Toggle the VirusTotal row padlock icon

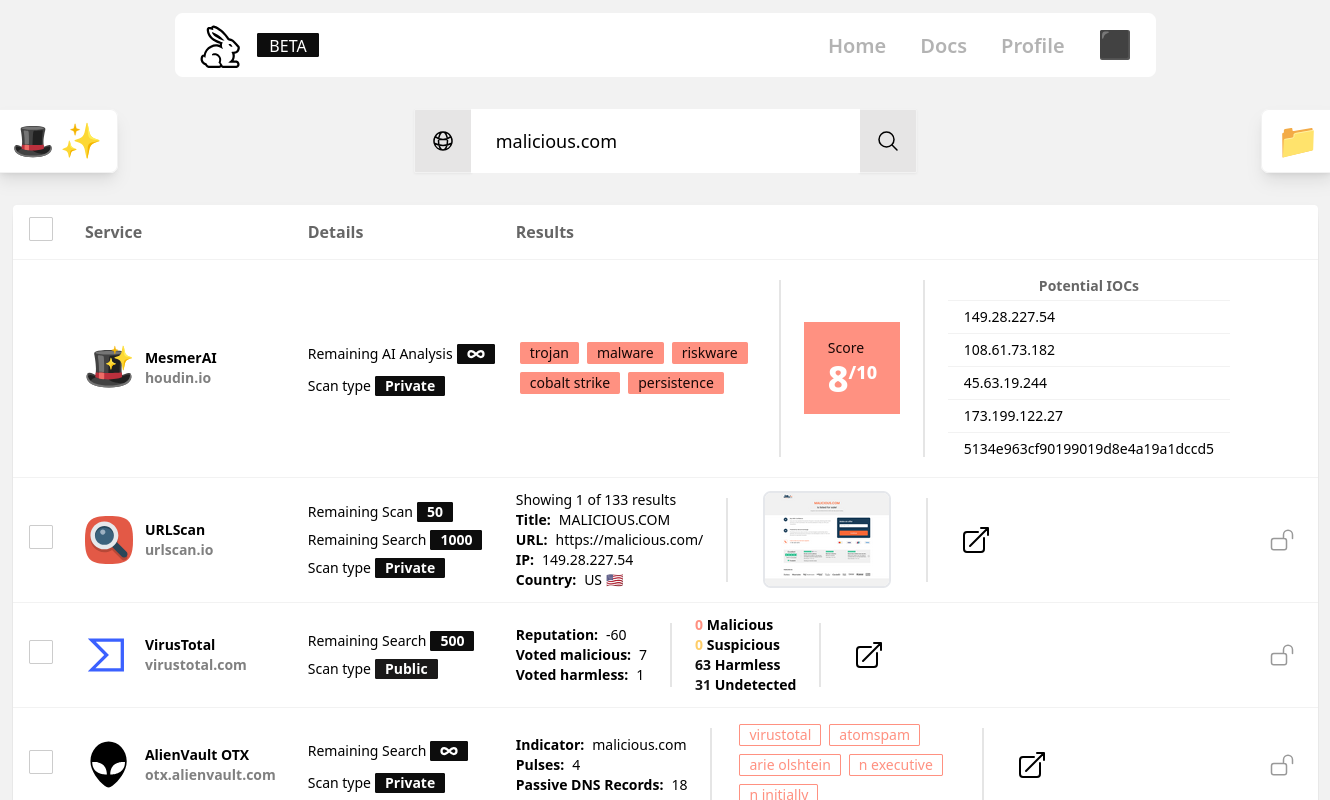(1282, 655)
